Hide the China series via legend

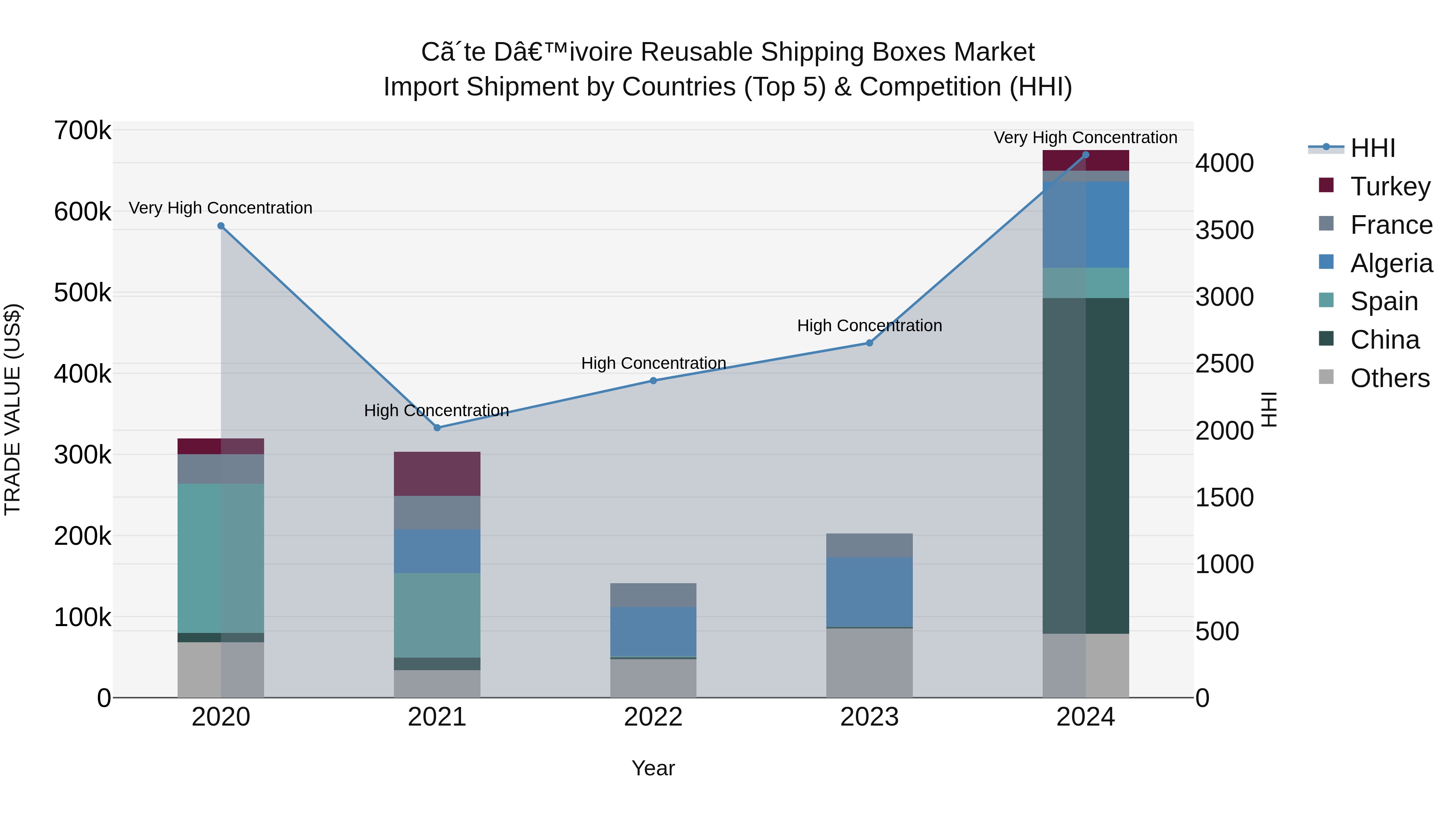pos(1368,339)
